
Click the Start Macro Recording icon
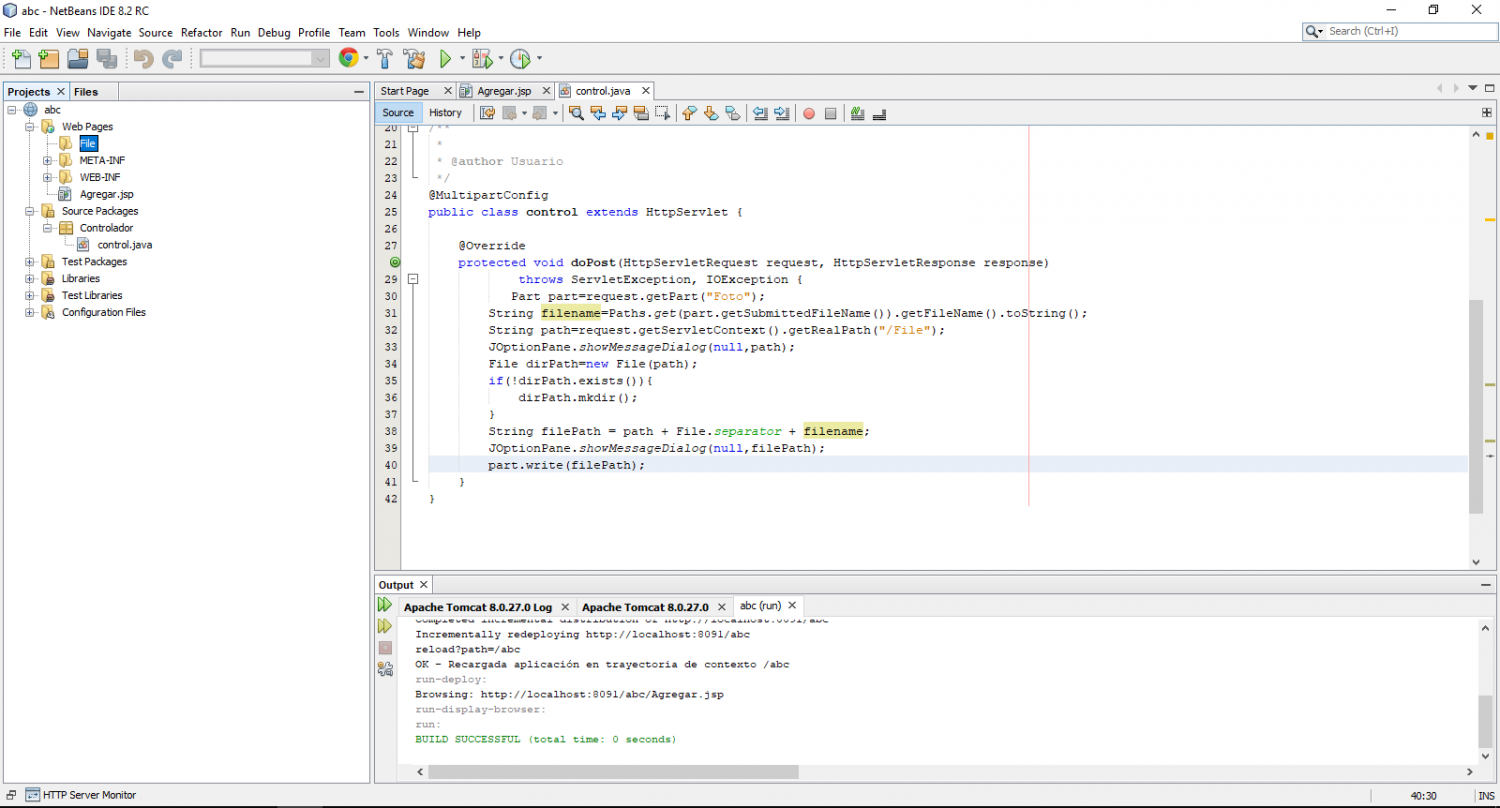(x=809, y=113)
